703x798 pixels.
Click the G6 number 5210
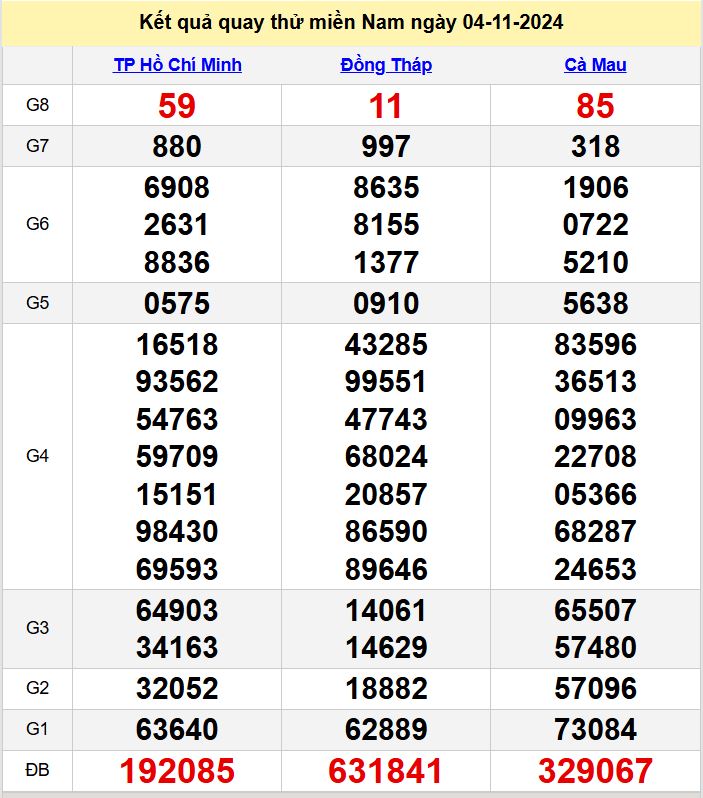coord(596,263)
